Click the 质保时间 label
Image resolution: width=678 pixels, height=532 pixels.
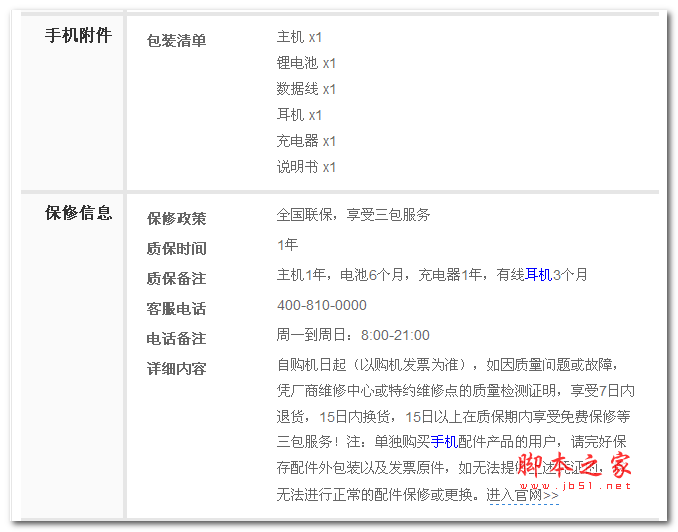pos(176,249)
